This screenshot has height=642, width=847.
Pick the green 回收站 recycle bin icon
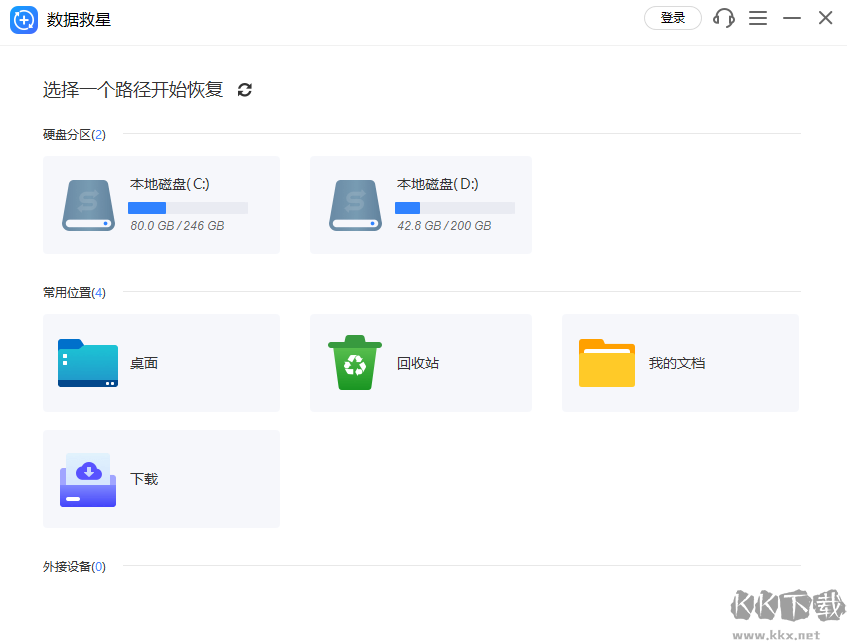point(355,363)
